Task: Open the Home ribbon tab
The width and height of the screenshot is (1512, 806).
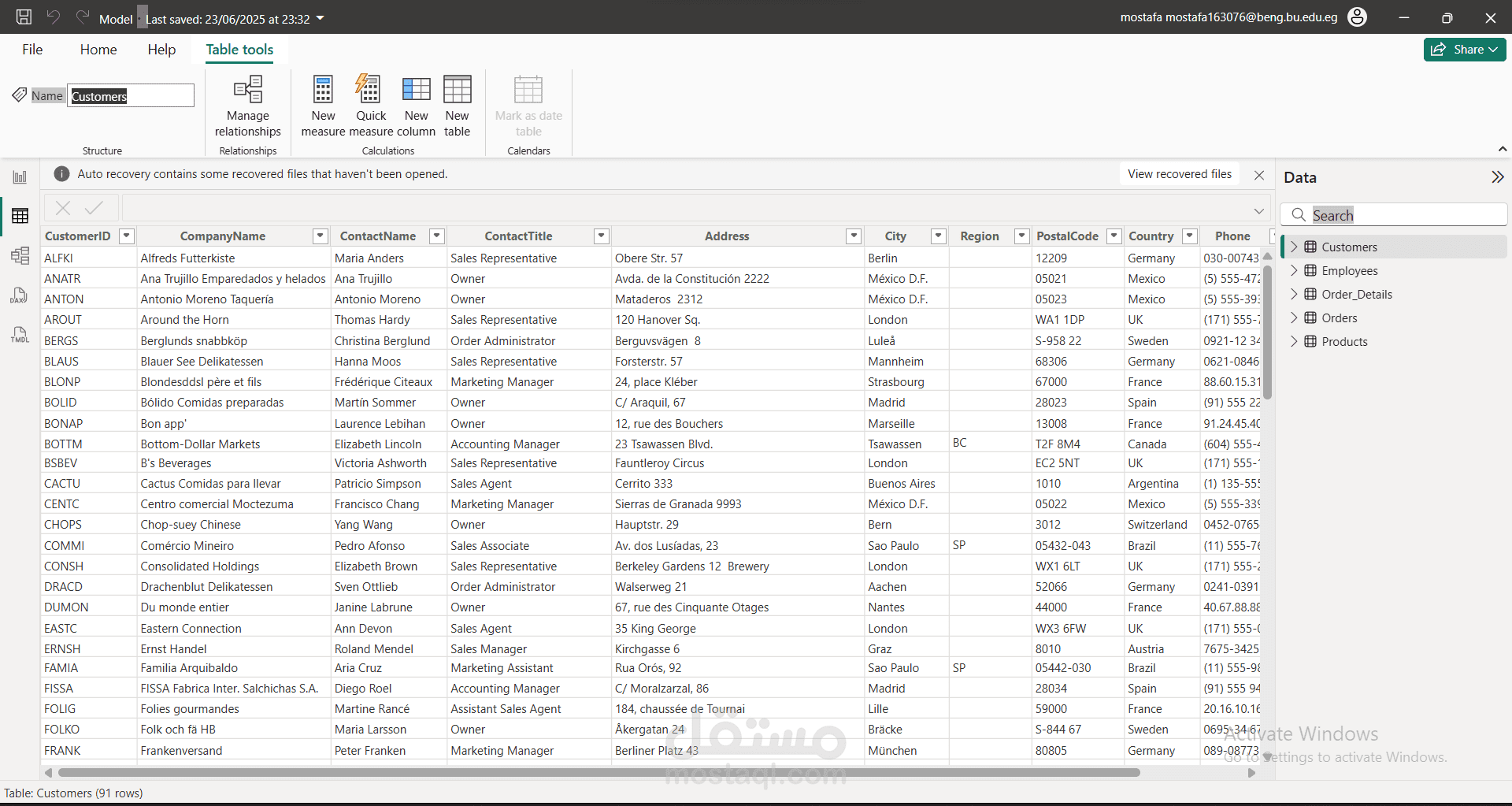Action: tap(98, 50)
